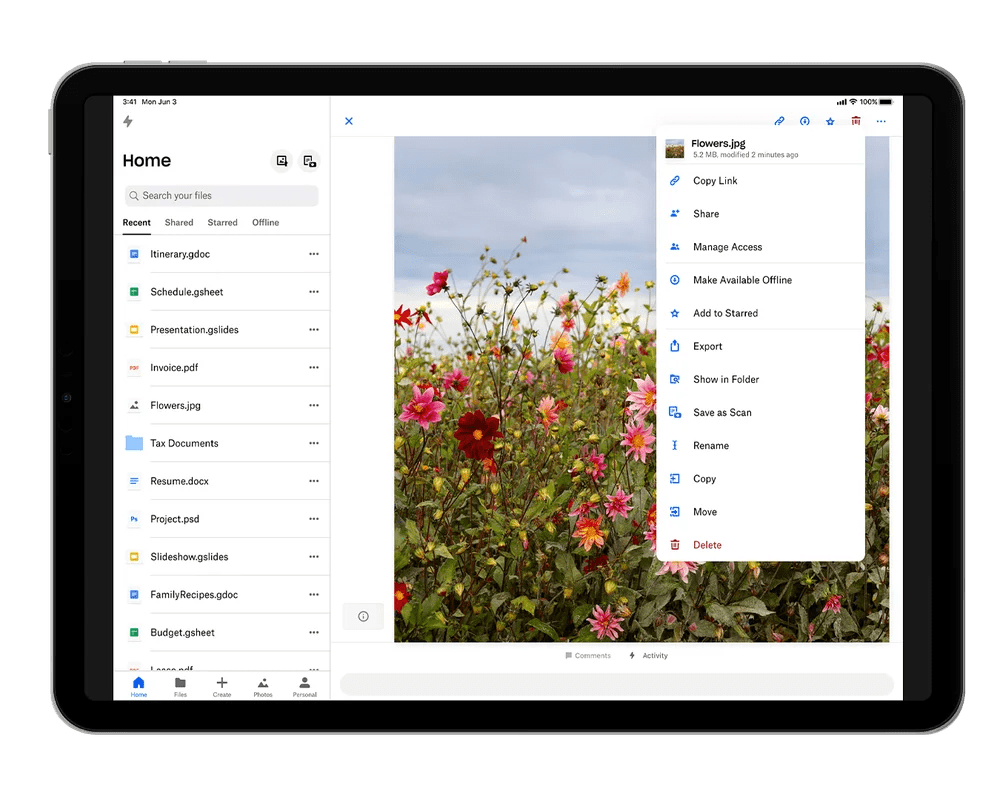Viewport: 1000px width, 800px height.
Task: Choose Save as Scan from the menu
Action: click(722, 412)
